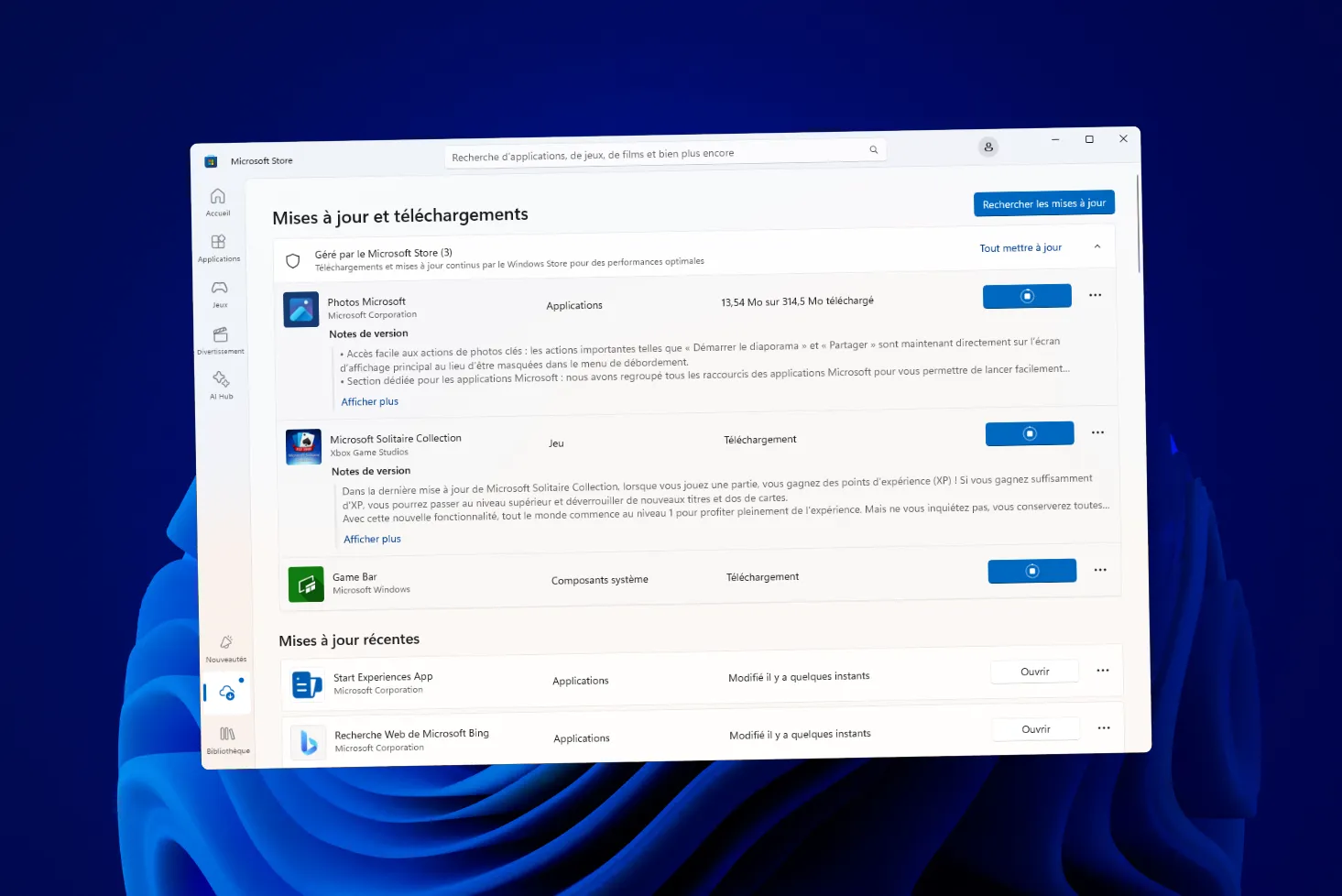Click 'Microsoft Windows' publisher text

pos(371,590)
